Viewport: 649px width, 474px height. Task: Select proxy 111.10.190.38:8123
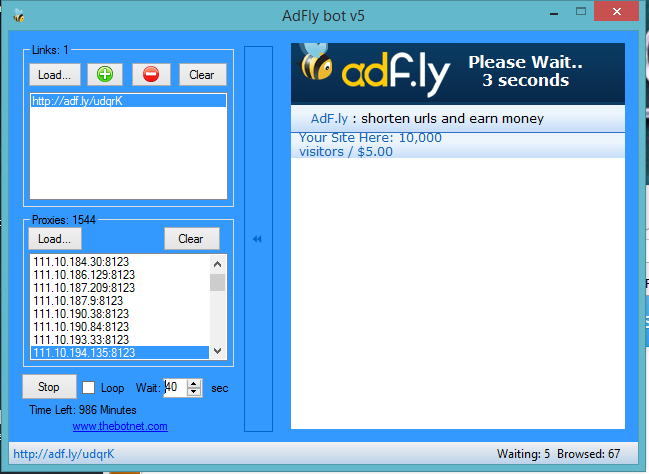click(x=120, y=314)
